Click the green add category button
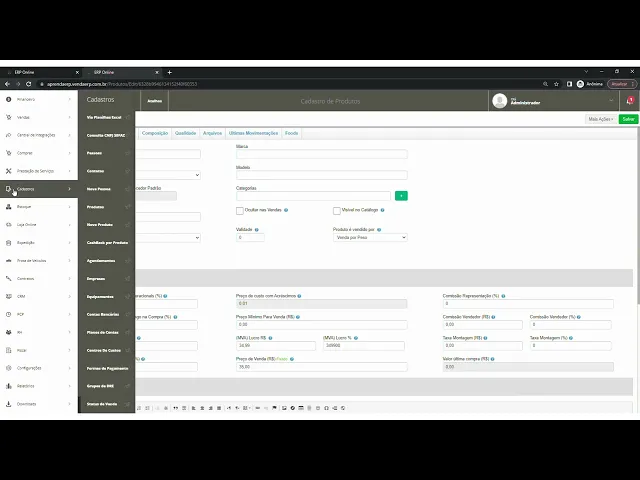Screen dimensions: 640x480 tap(401, 196)
